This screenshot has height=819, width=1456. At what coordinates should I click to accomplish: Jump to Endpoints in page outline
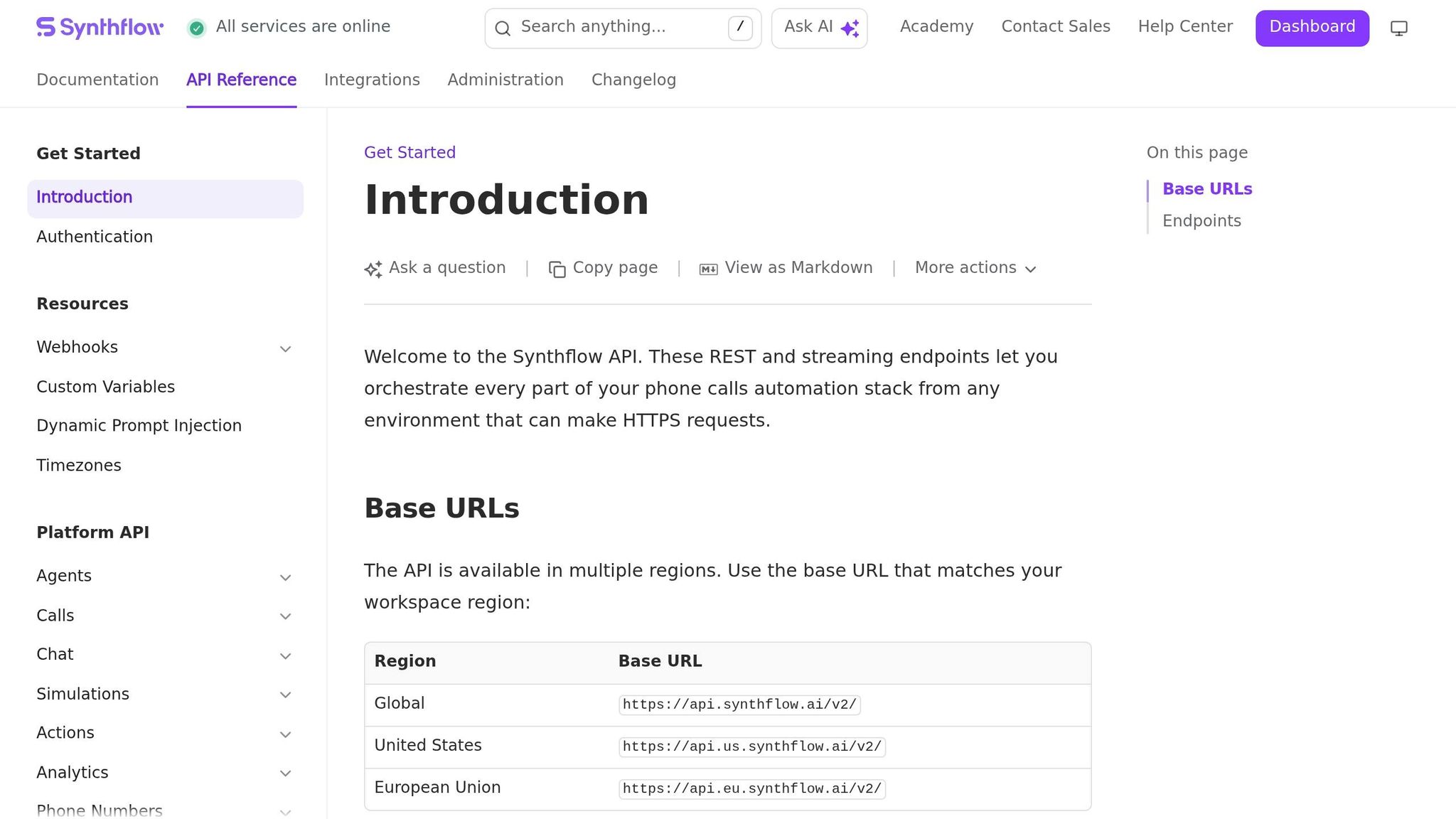[1201, 220]
